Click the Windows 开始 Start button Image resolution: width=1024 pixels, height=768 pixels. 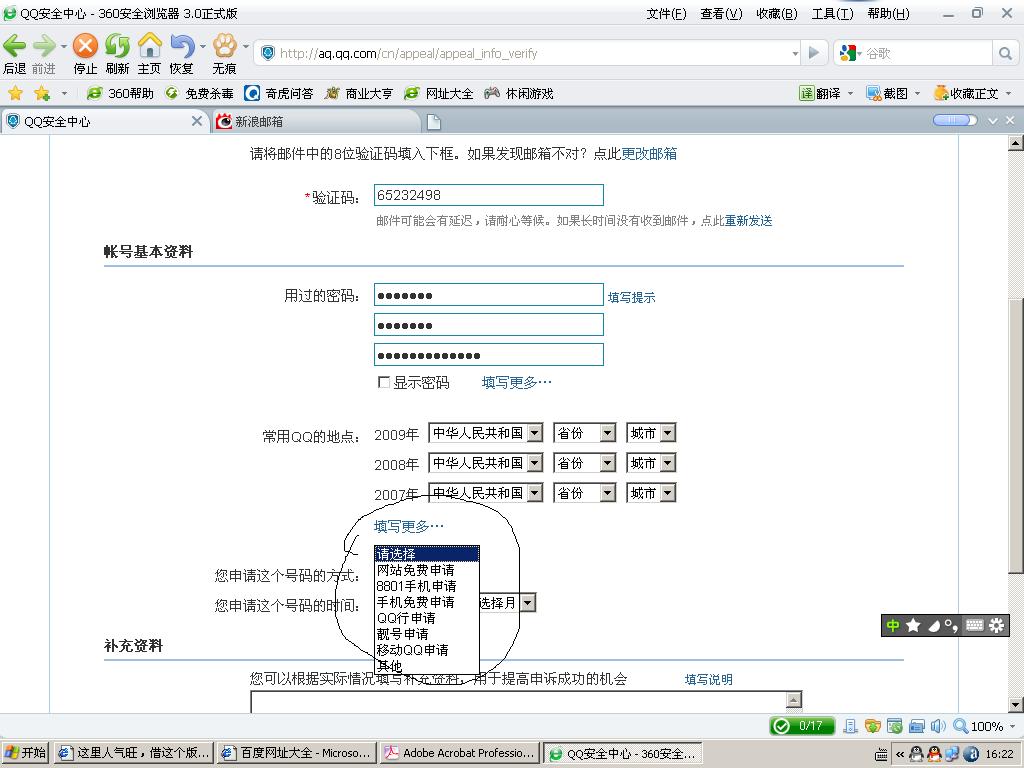26,753
